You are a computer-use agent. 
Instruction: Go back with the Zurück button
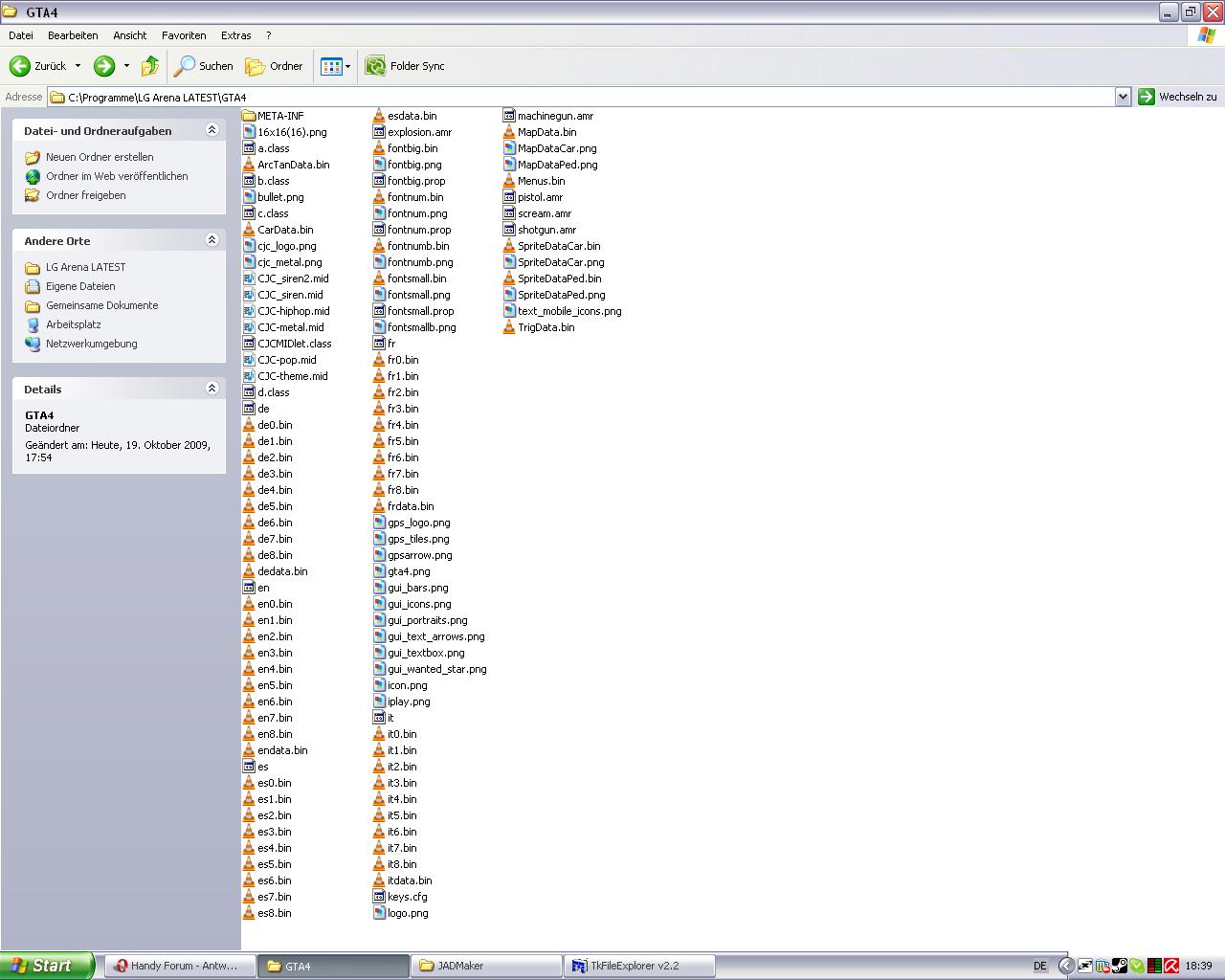point(38,66)
